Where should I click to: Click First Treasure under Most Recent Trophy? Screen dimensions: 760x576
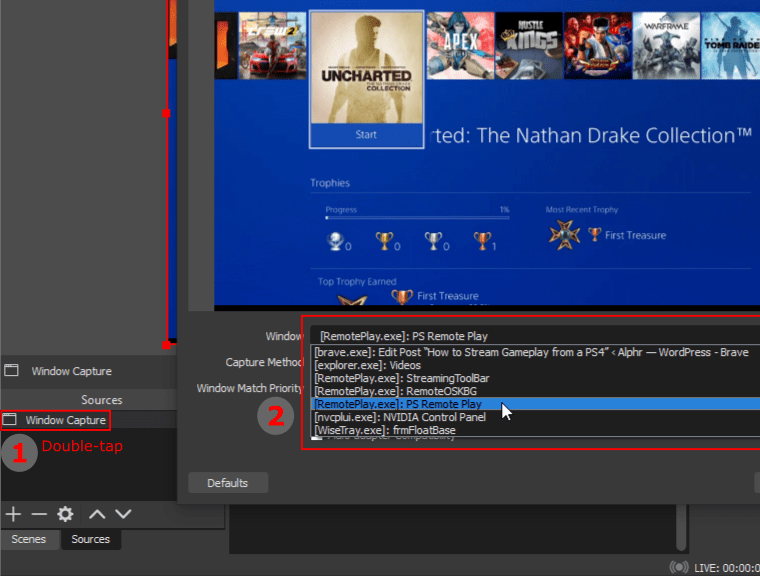click(635, 235)
